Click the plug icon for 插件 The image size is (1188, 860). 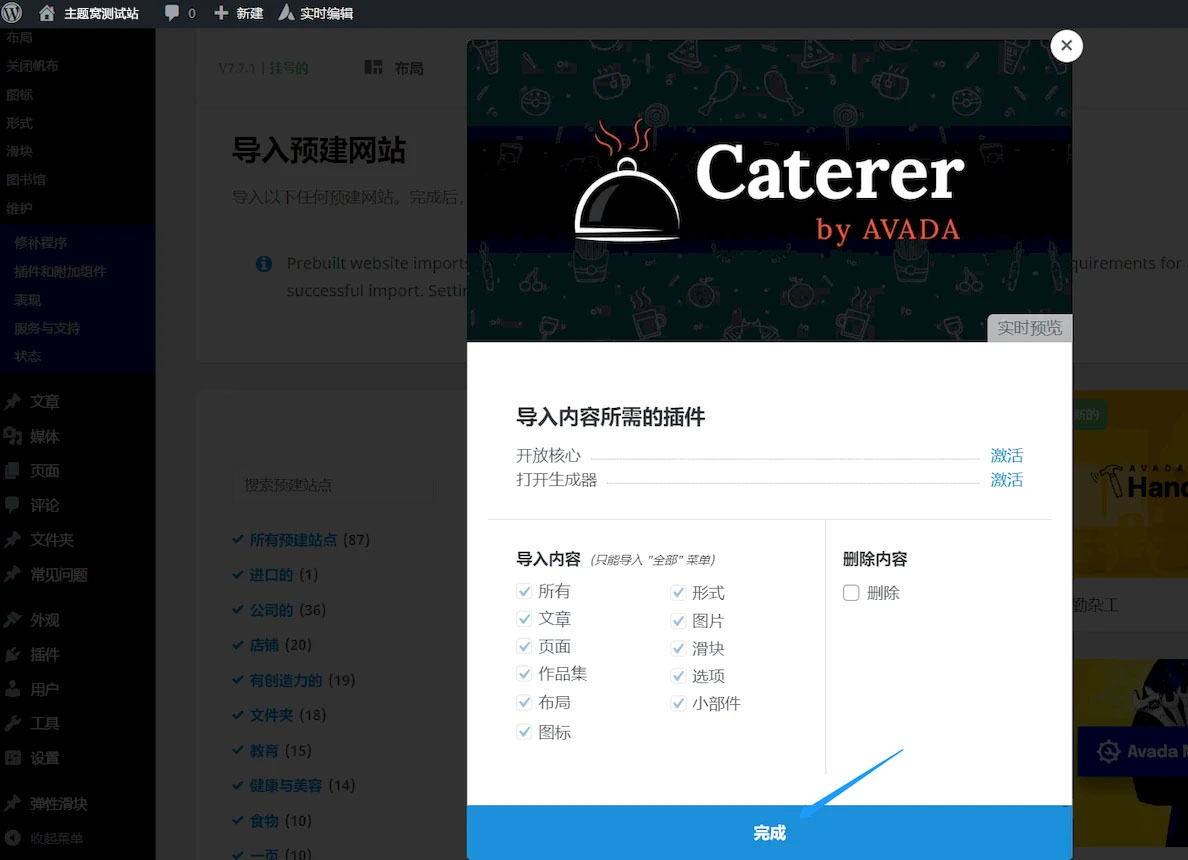13,655
